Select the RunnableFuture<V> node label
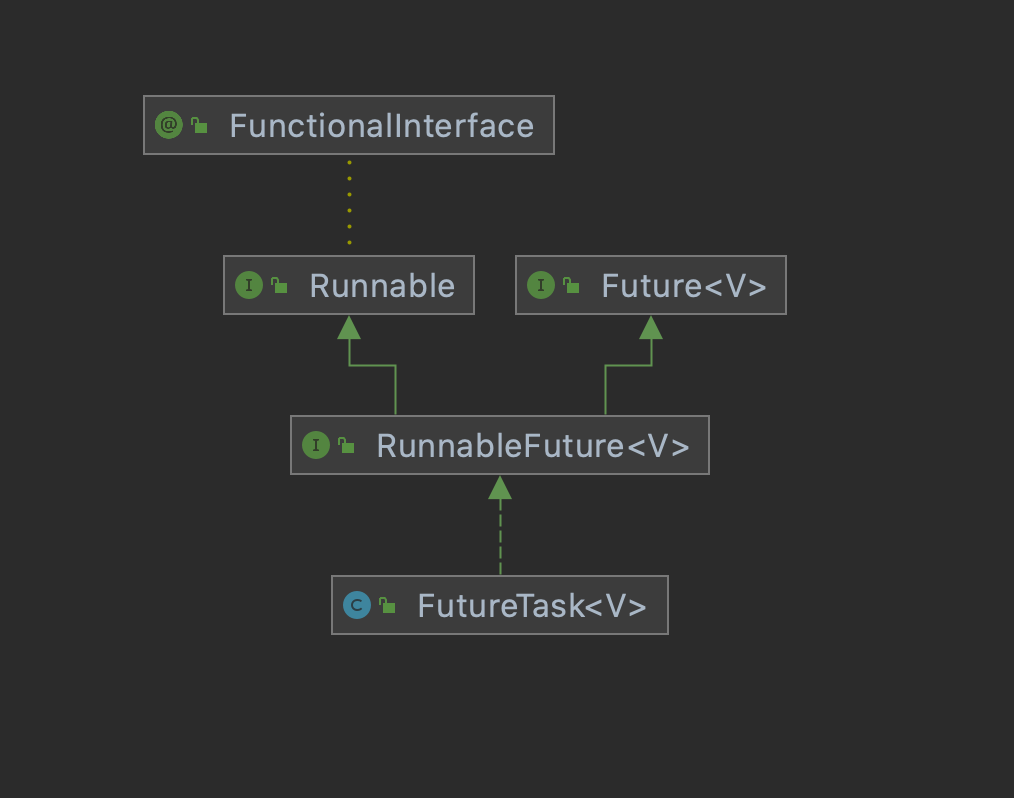The image size is (1014, 798). pos(533,446)
